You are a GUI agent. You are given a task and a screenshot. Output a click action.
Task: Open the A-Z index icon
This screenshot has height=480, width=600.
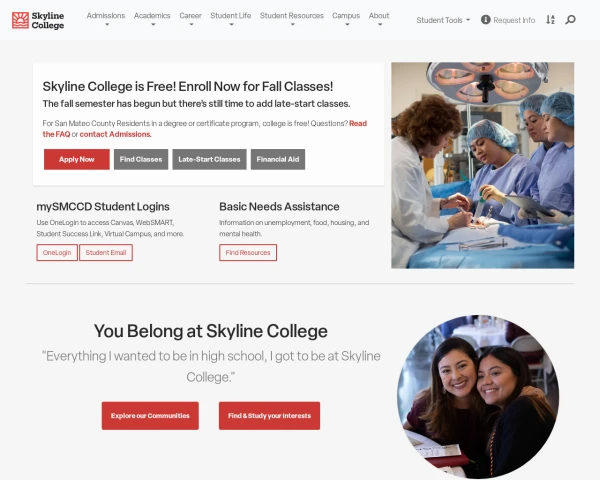[x=550, y=20]
